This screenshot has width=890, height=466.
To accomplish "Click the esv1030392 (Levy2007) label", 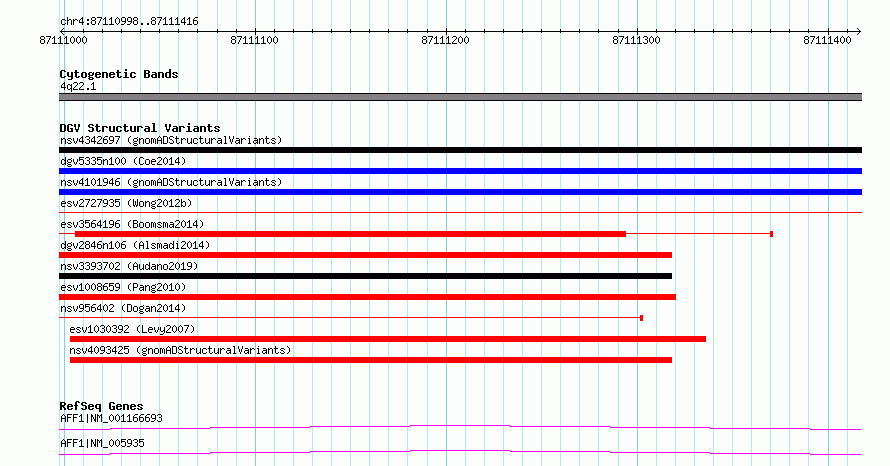I will point(132,329).
